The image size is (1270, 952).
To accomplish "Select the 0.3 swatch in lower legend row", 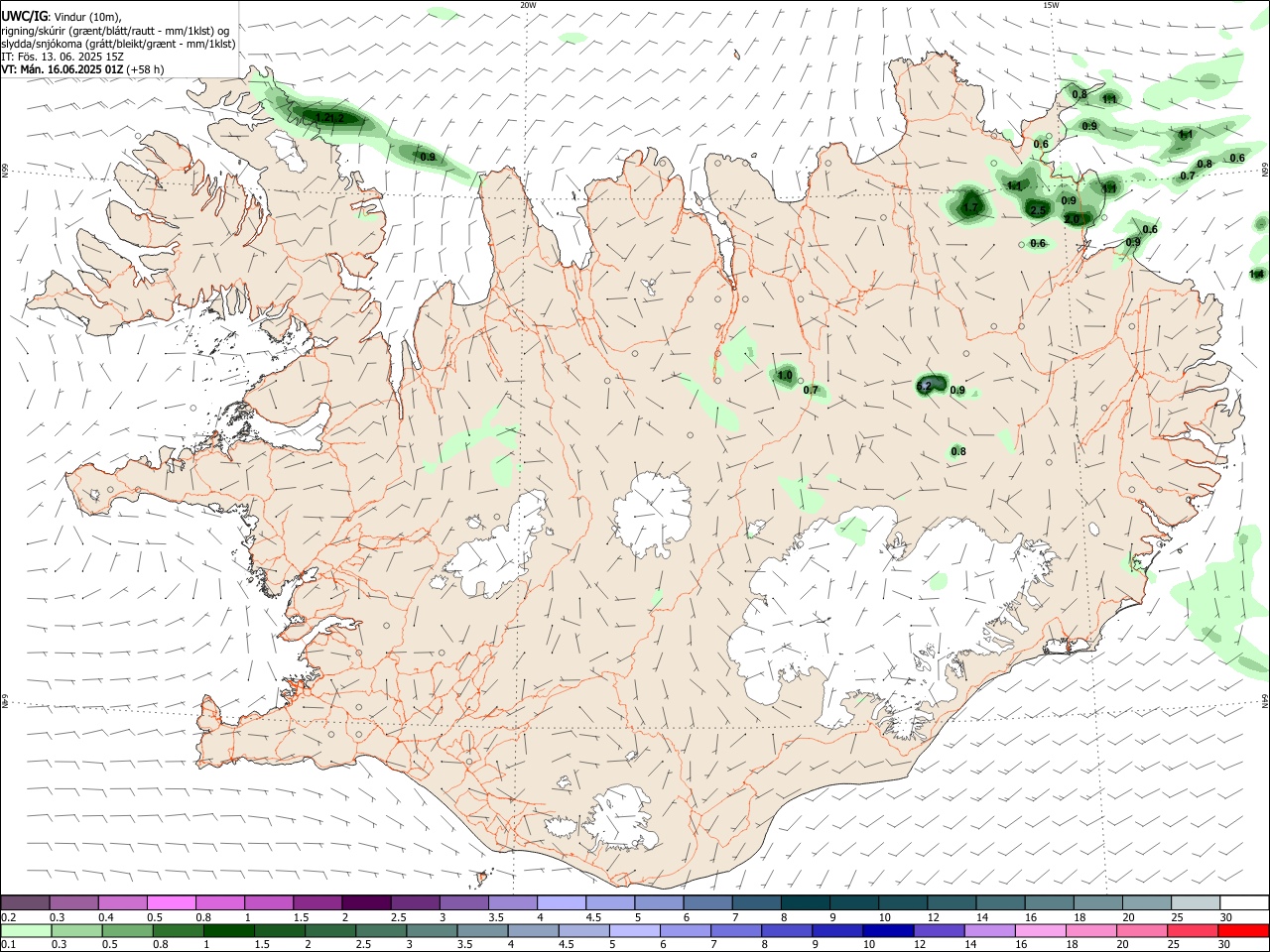I will (76, 930).
